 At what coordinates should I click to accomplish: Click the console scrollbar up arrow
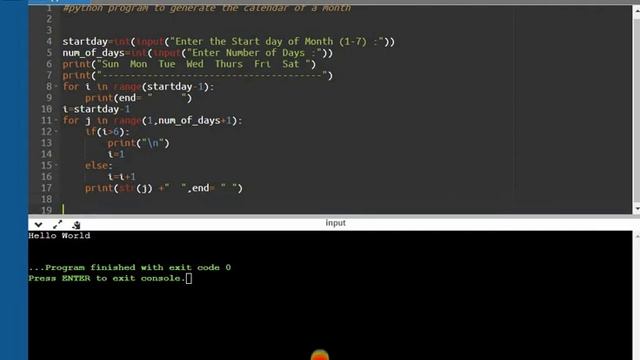point(636,236)
